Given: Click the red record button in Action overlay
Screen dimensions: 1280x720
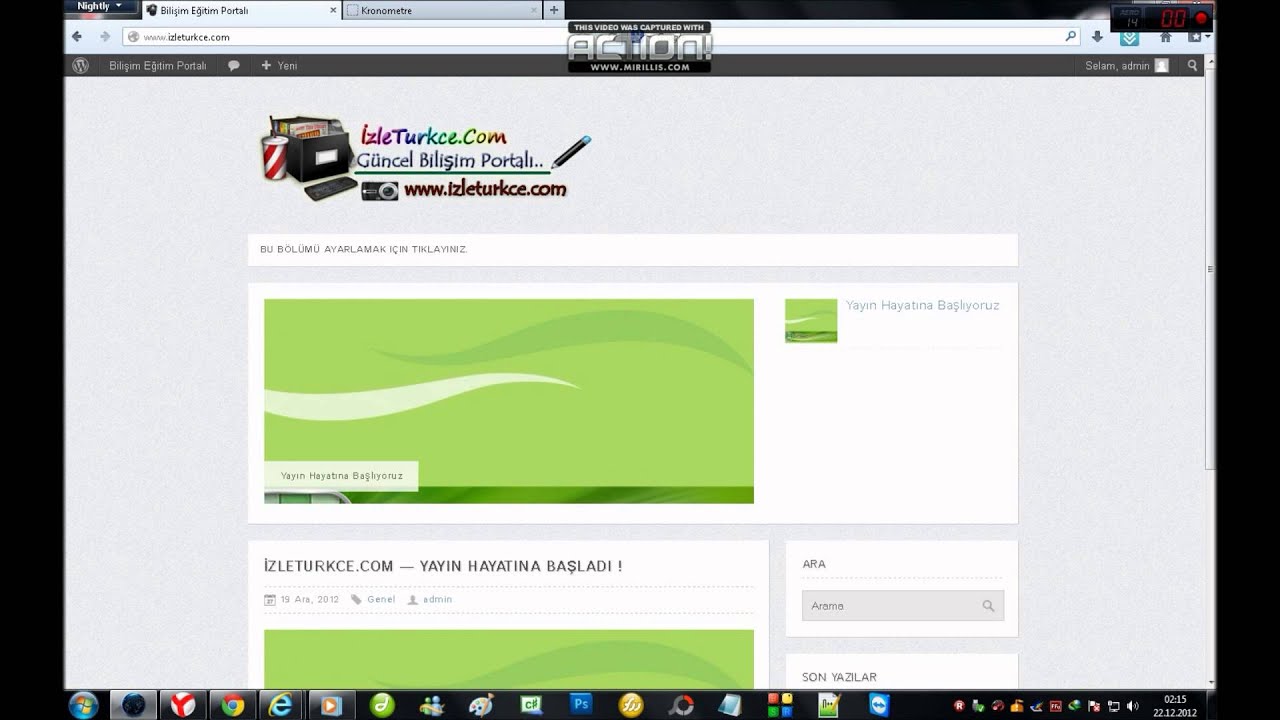Looking at the screenshot, I should 1201,18.
